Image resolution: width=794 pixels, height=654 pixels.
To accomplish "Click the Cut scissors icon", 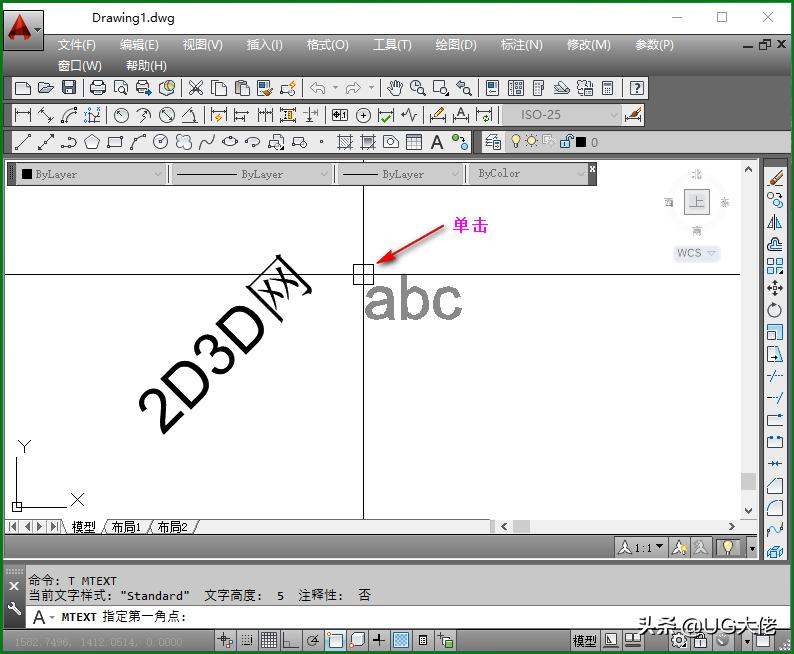I will point(195,88).
